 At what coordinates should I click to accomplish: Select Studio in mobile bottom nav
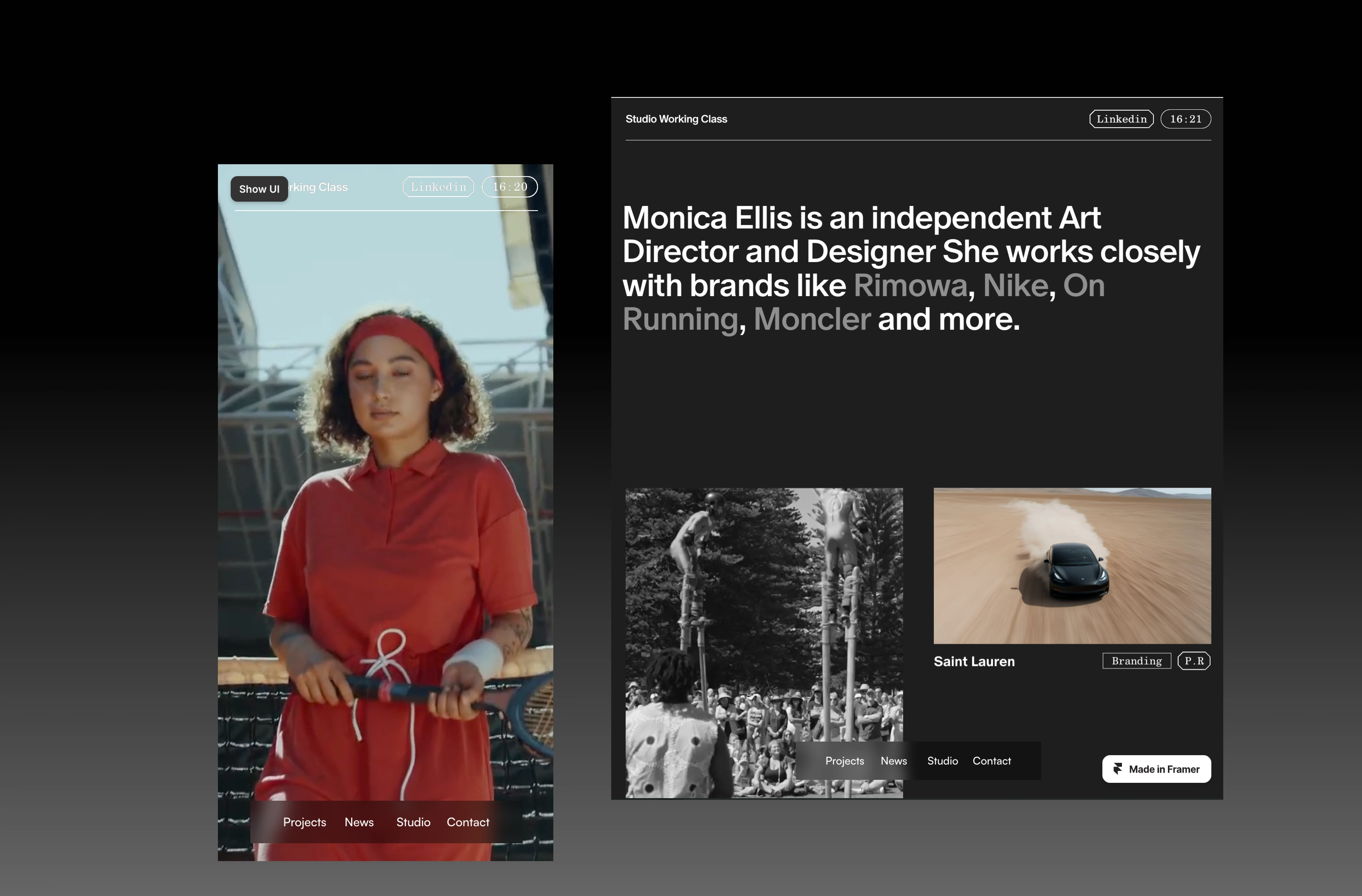(413, 822)
